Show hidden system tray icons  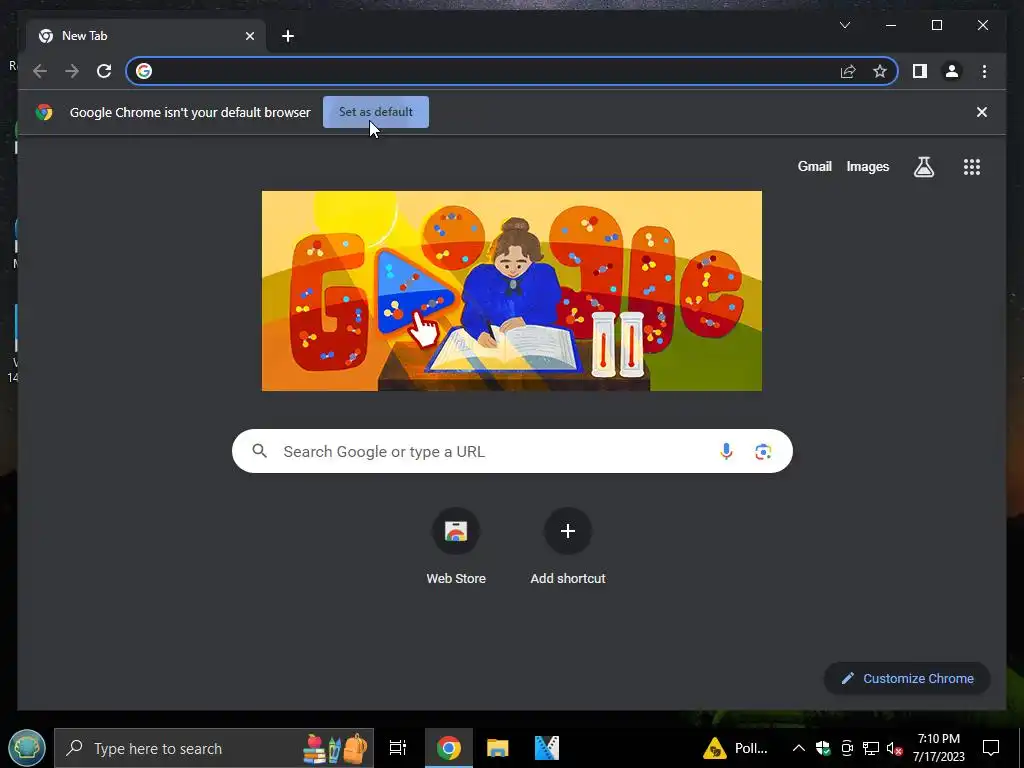798,748
